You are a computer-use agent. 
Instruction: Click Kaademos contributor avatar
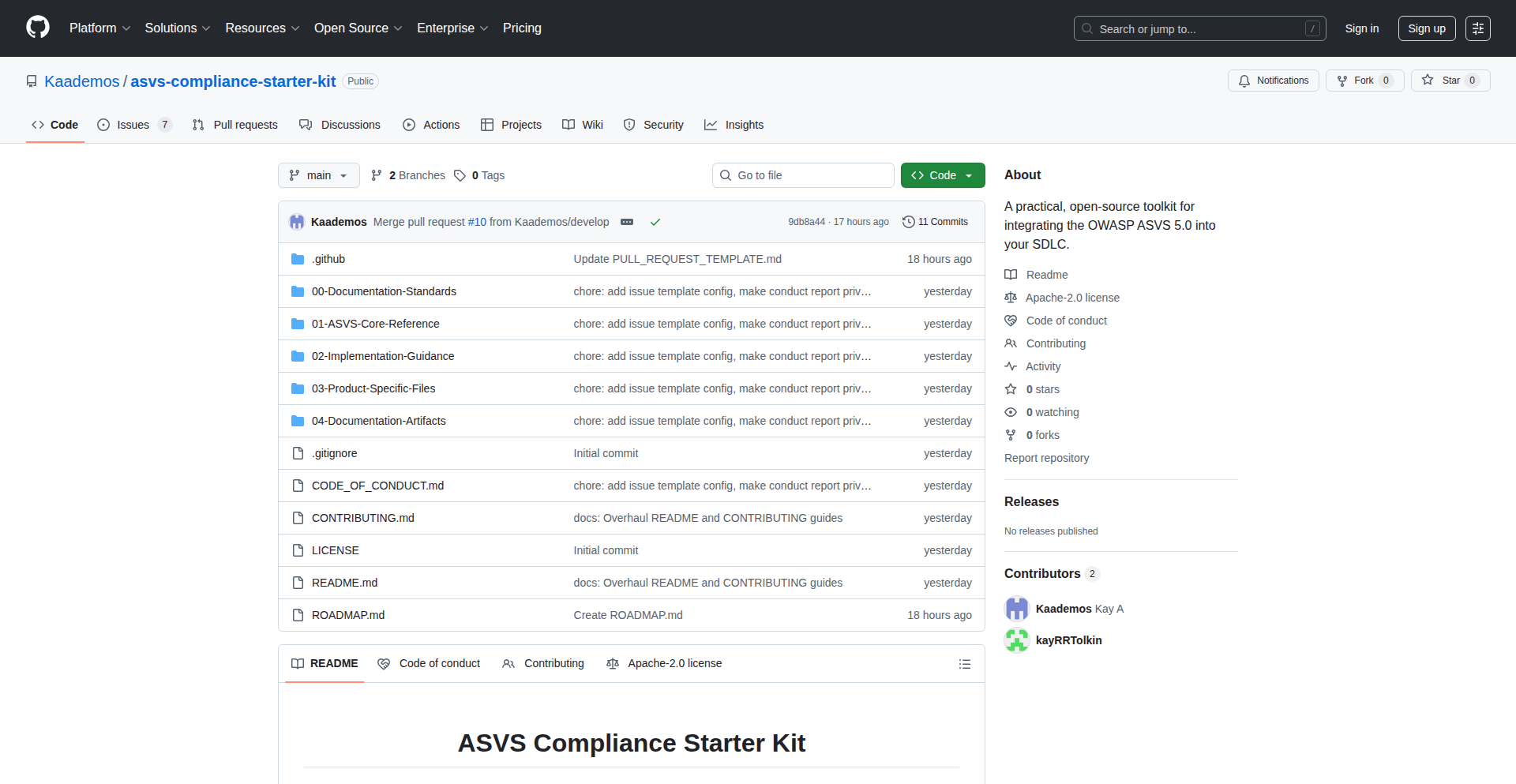(x=1017, y=609)
